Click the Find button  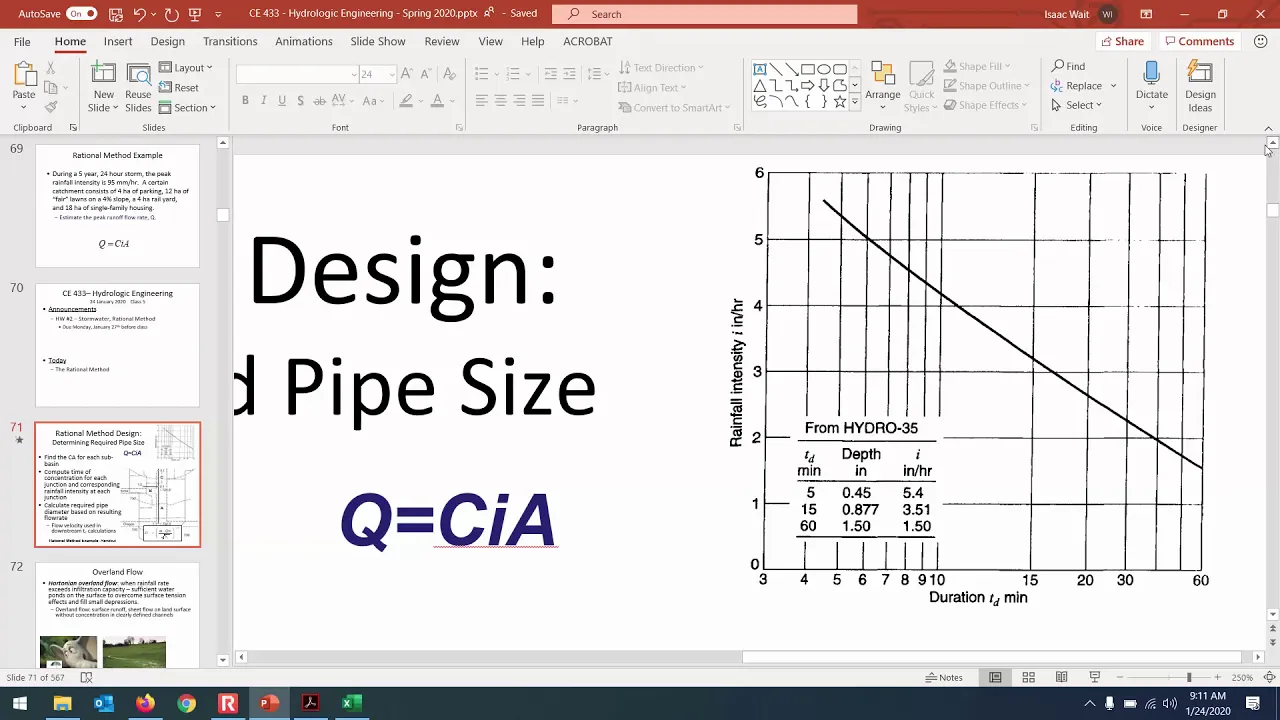click(1068, 66)
